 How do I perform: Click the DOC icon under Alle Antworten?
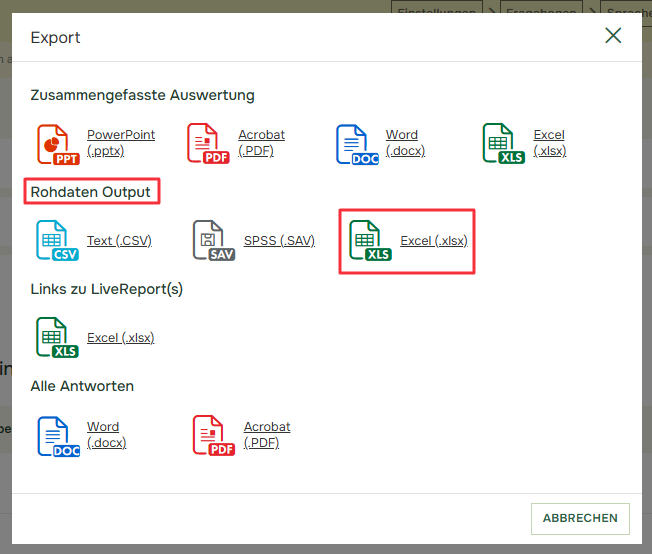coord(57,436)
